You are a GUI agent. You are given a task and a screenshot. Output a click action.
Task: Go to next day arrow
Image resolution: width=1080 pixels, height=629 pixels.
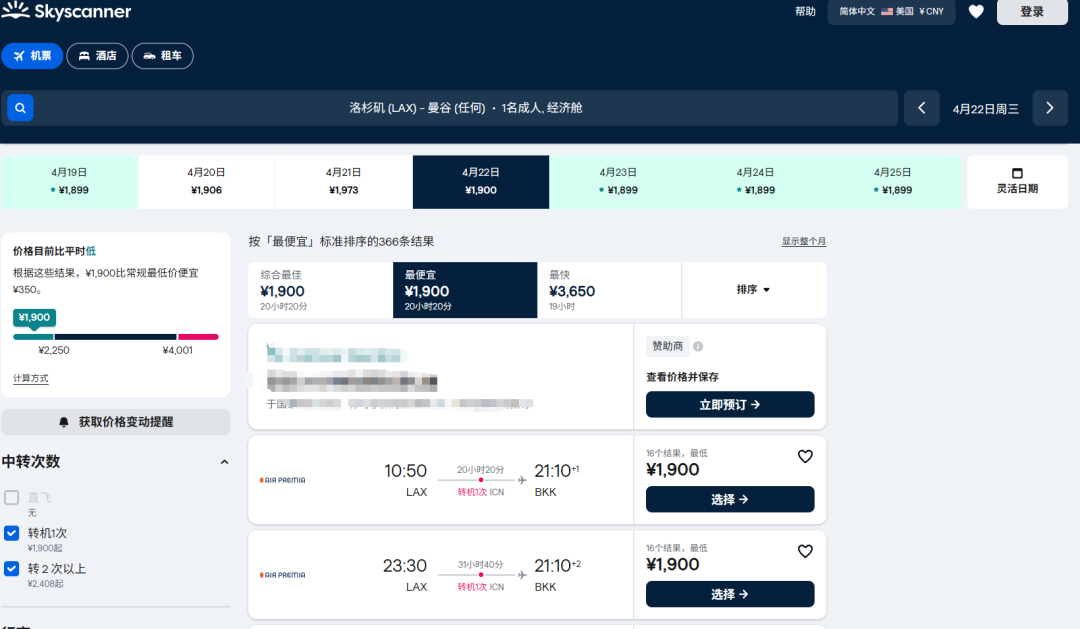1049,108
